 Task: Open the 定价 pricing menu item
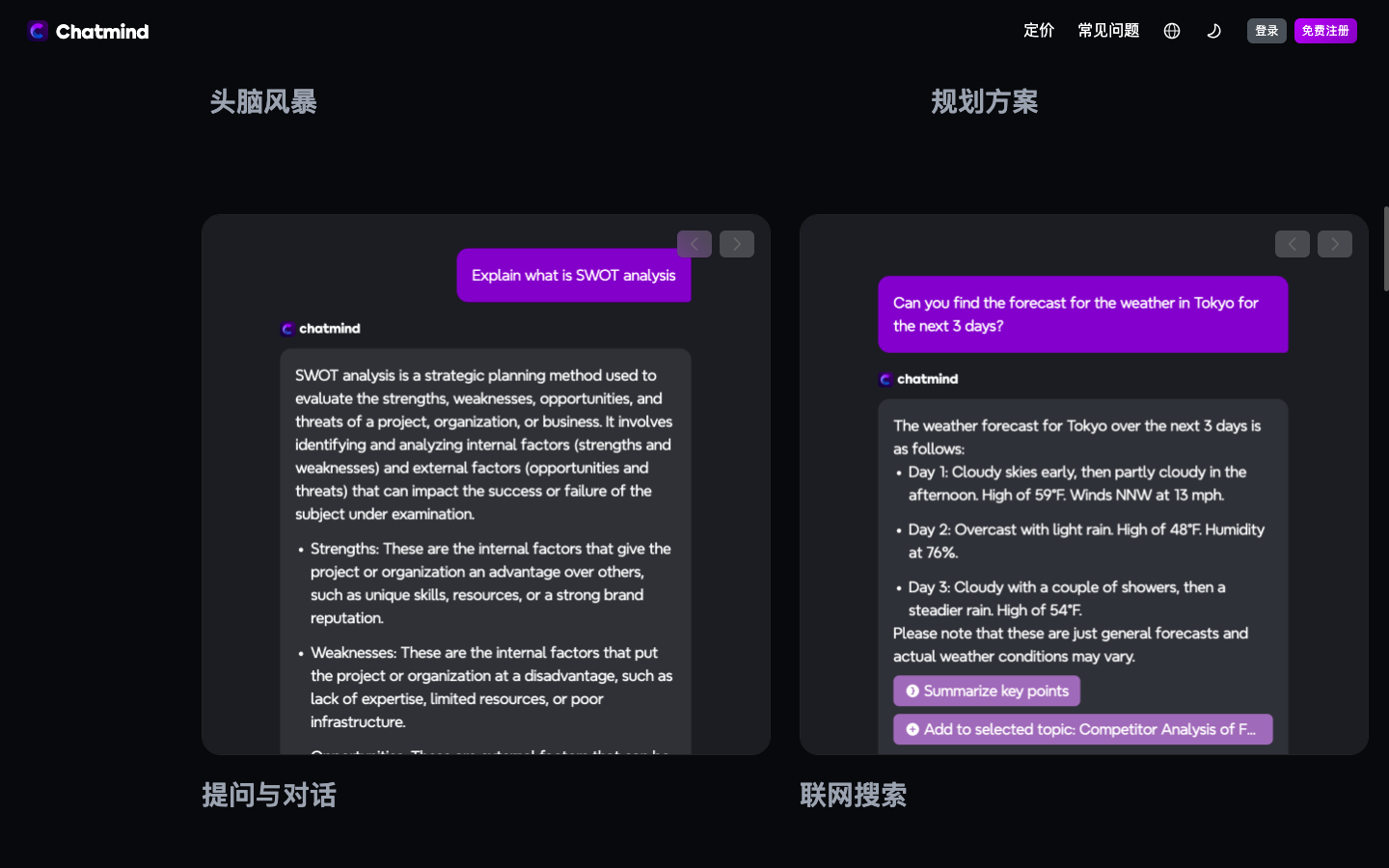coord(1039,30)
